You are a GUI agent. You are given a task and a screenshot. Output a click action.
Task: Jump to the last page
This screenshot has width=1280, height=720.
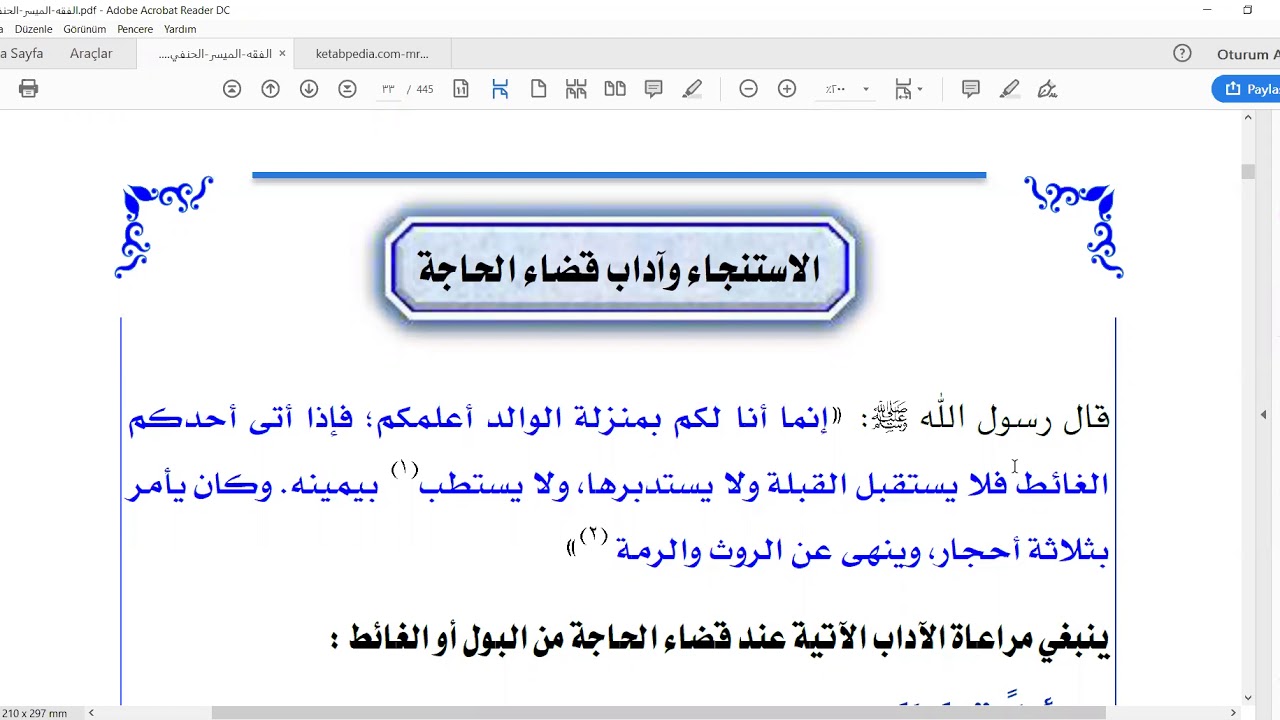point(347,89)
